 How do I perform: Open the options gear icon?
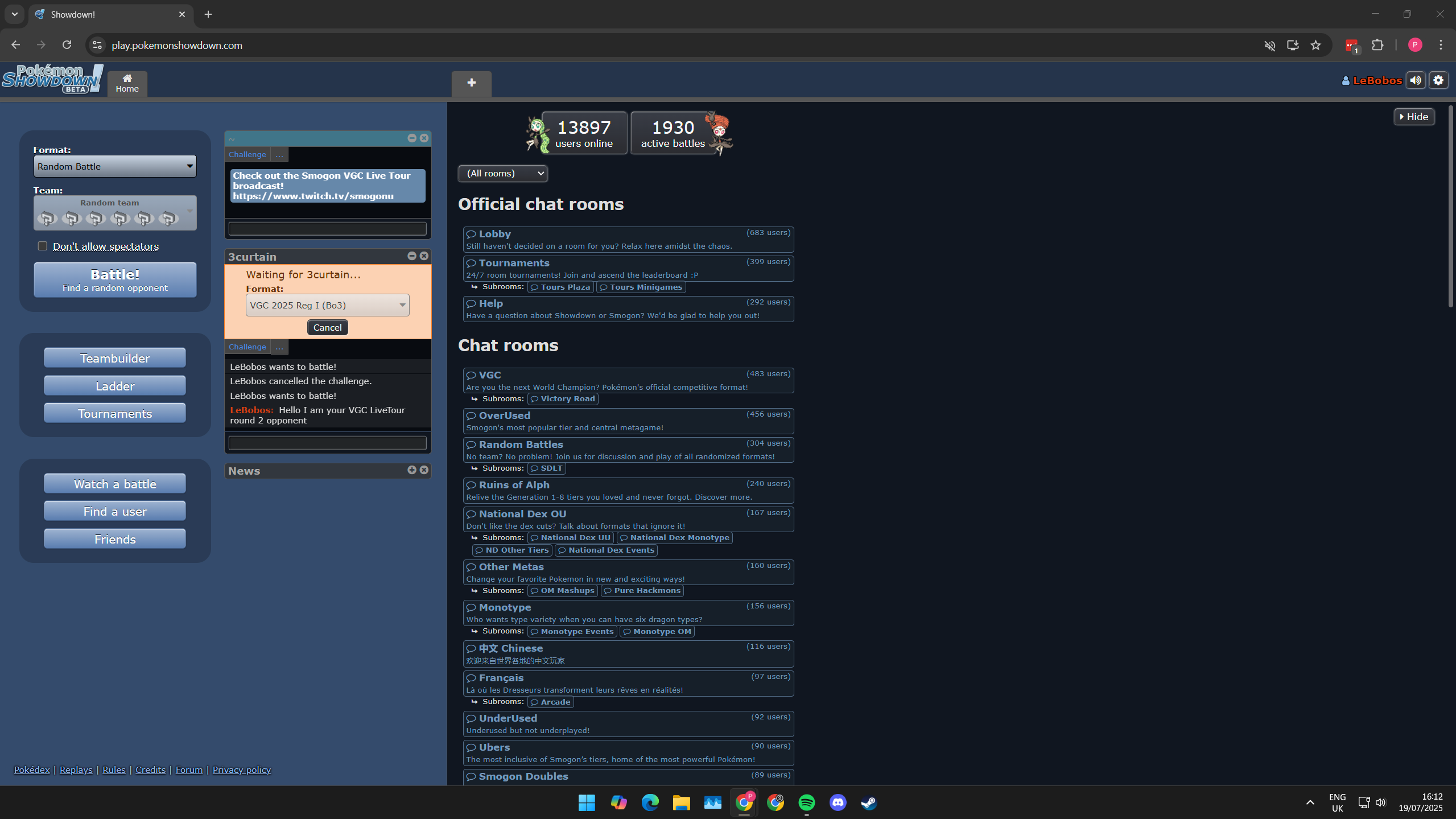pyautogui.click(x=1438, y=80)
